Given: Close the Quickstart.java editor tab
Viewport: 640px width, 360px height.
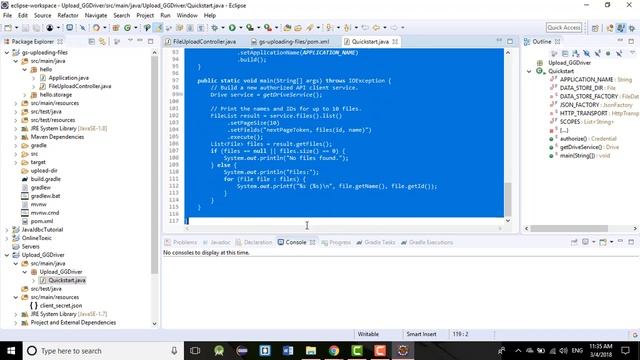Looking at the screenshot, I should [x=395, y=42].
